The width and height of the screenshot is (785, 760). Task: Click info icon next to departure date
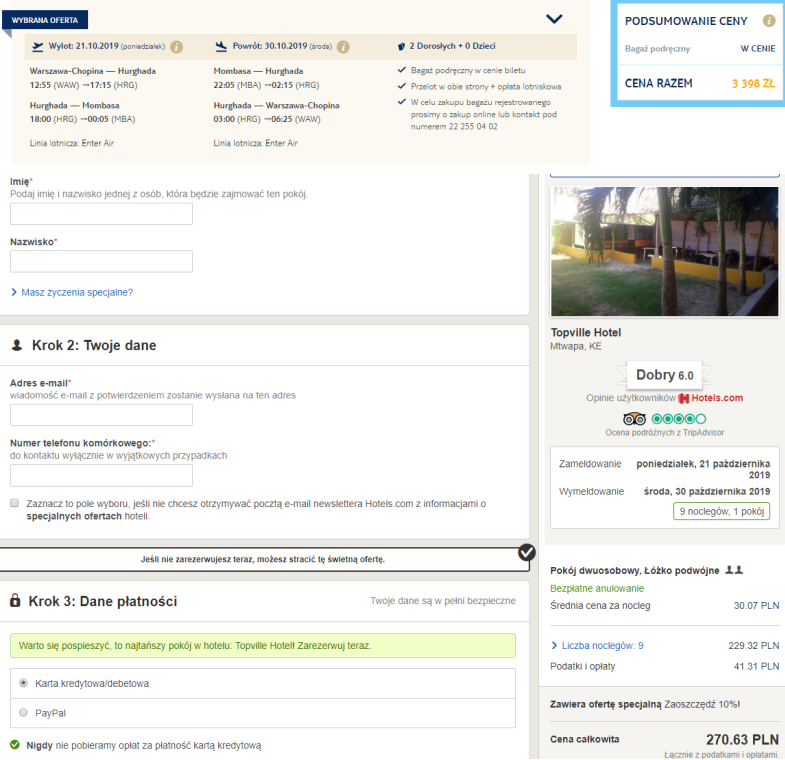[x=176, y=46]
